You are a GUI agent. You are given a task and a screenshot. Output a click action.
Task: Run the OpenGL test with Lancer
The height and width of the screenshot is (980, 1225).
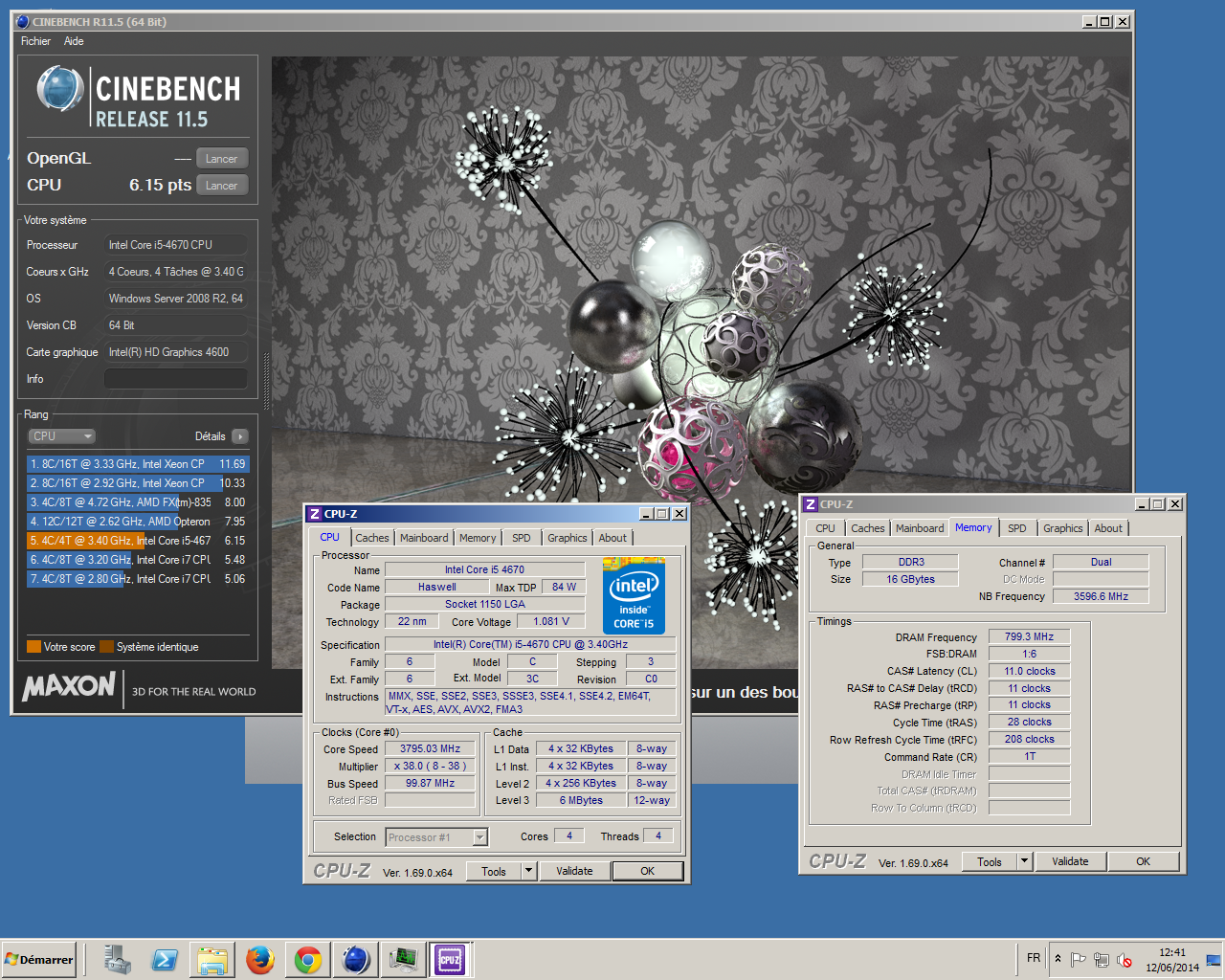click(x=221, y=159)
